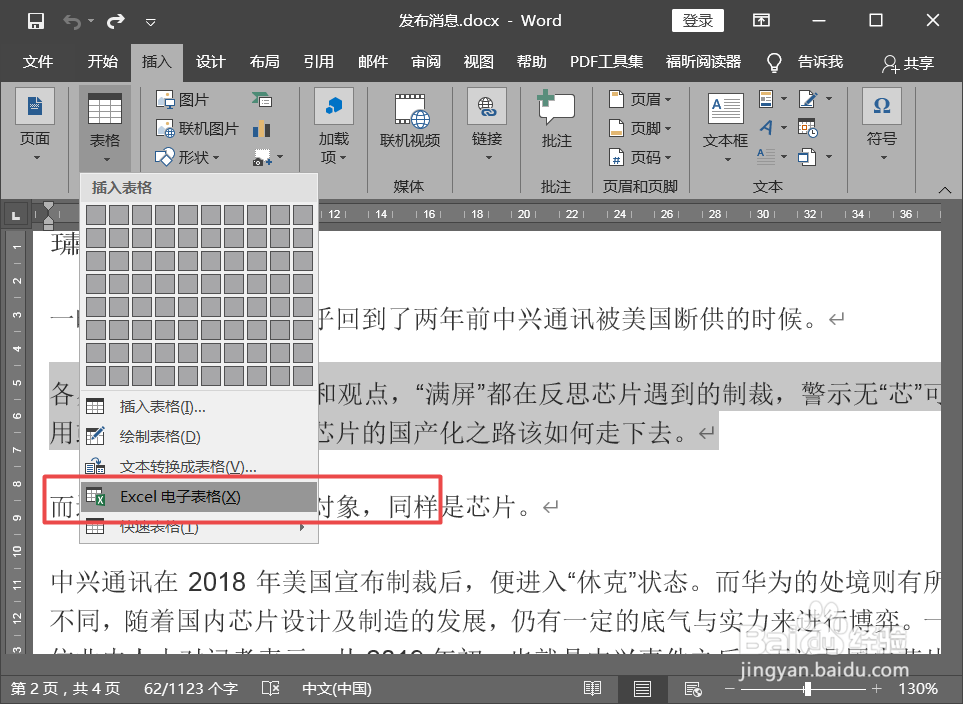Open Customize Quick Access Toolbar dropdown

(x=150, y=23)
